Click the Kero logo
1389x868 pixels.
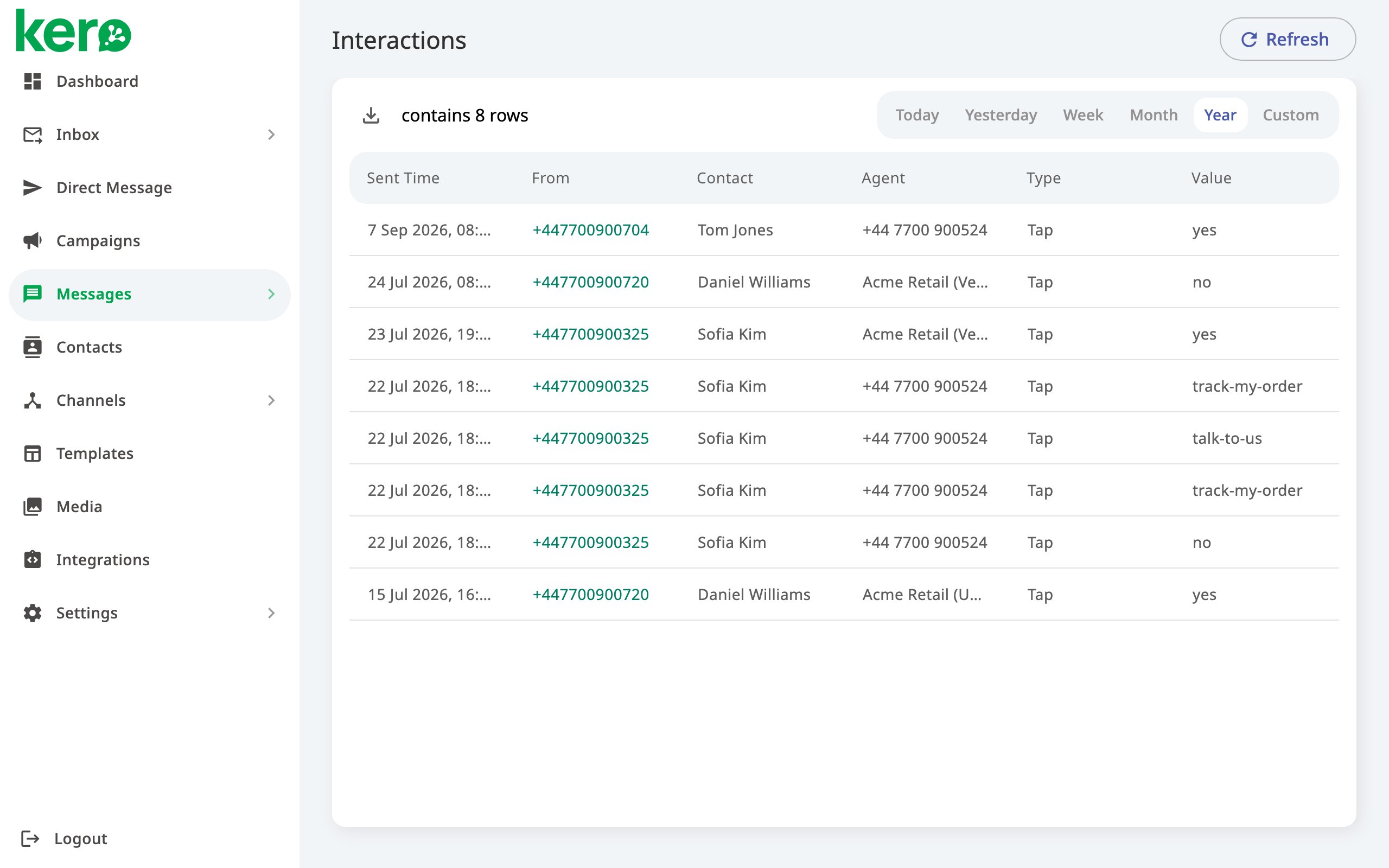click(73, 31)
